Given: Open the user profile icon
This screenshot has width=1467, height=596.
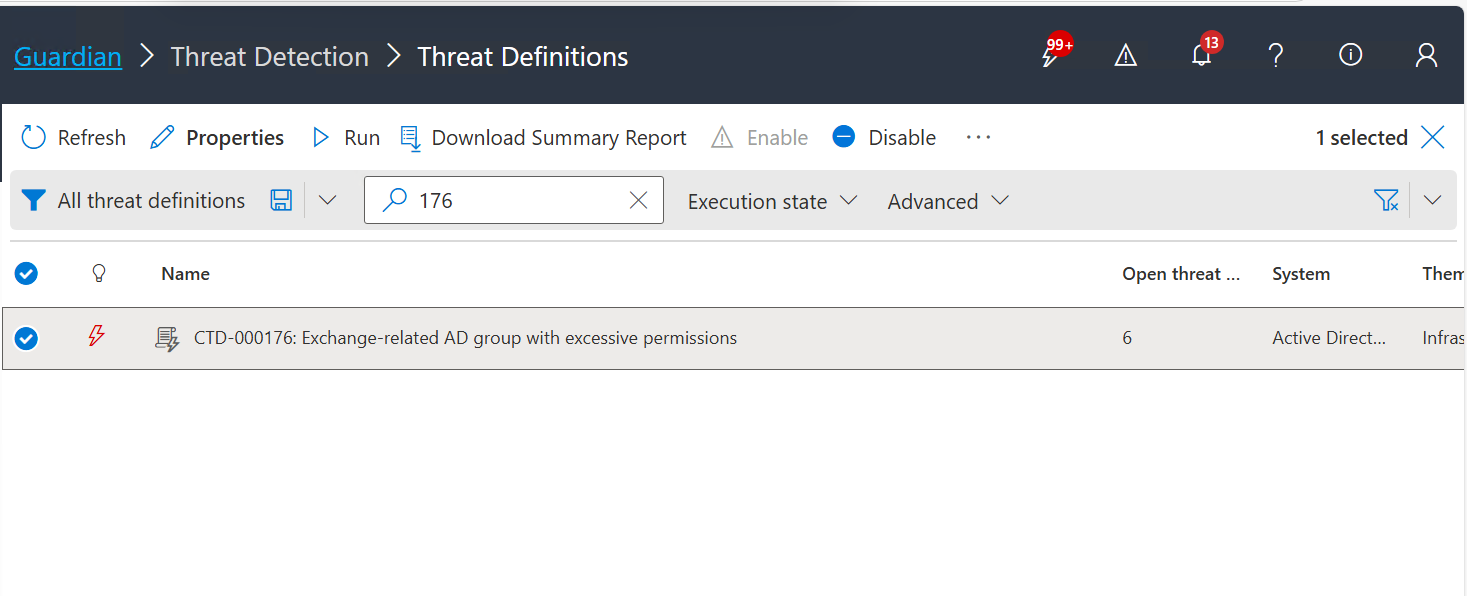Looking at the screenshot, I should (1426, 56).
